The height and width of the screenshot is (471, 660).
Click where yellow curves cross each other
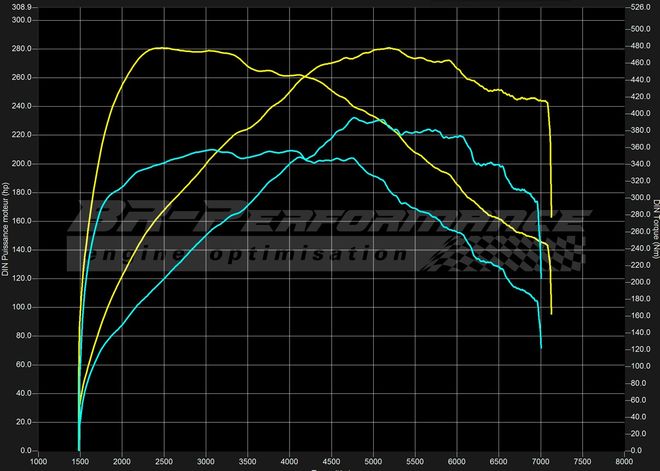304,75
